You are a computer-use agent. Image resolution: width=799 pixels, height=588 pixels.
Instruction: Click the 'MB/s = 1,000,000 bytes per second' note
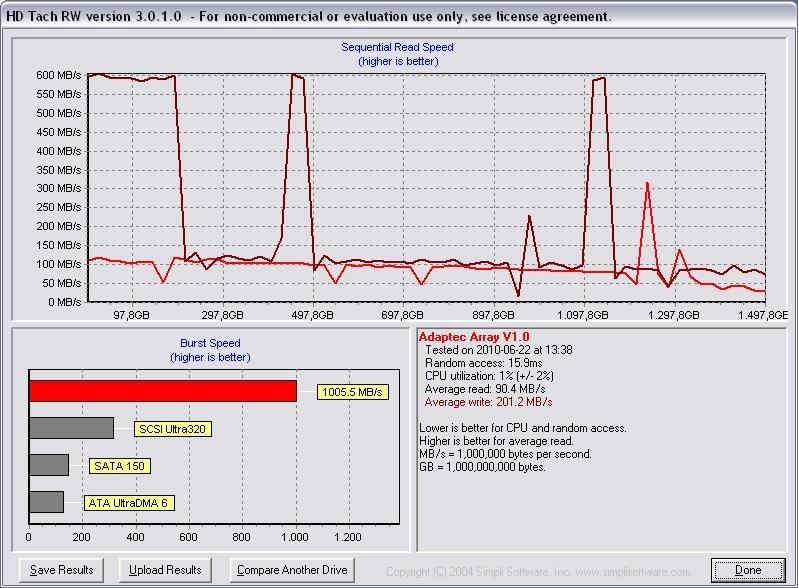point(505,454)
